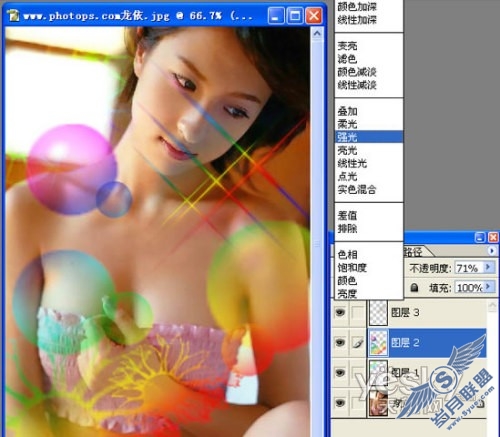Click layers panel scroll up arrow
This screenshot has width=500, height=437.
point(492,306)
